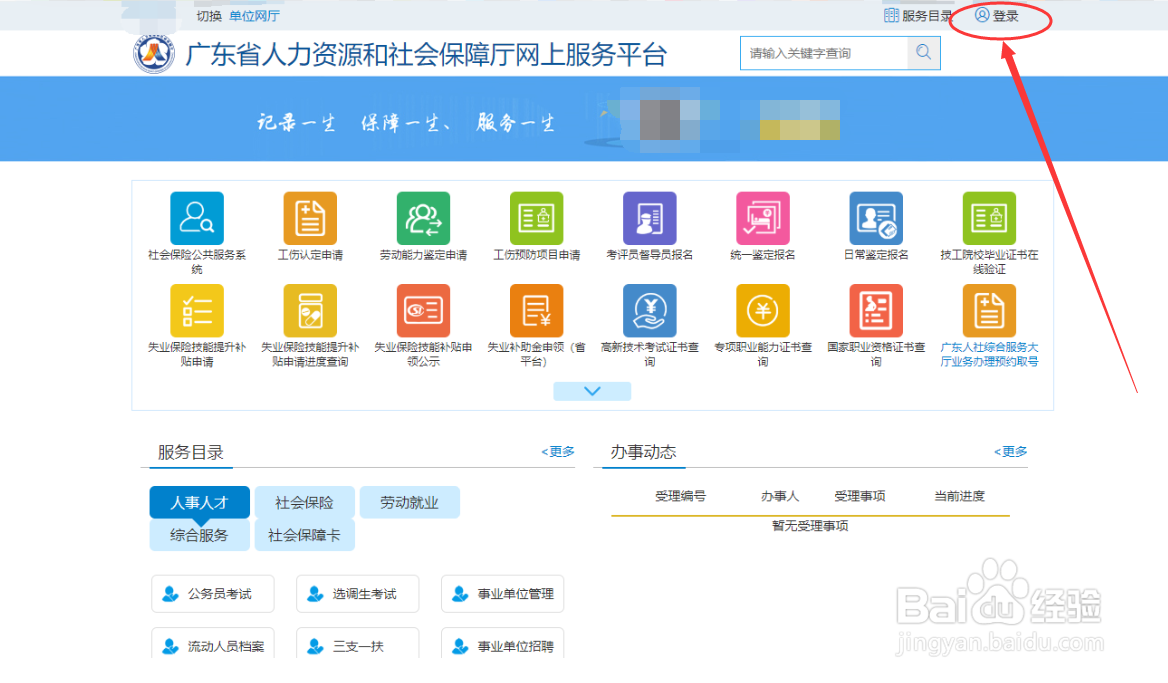Expand 办事动态 list via 更多 link
The width and height of the screenshot is (1168, 683).
click(1010, 451)
